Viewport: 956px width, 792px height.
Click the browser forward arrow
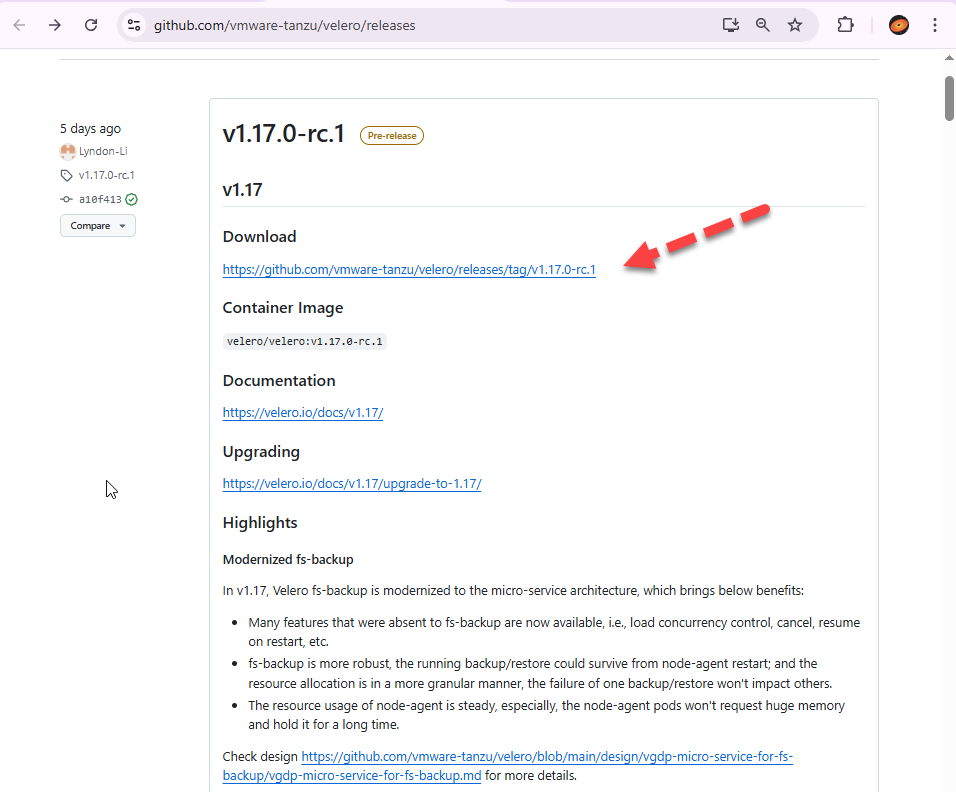coord(55,25)
